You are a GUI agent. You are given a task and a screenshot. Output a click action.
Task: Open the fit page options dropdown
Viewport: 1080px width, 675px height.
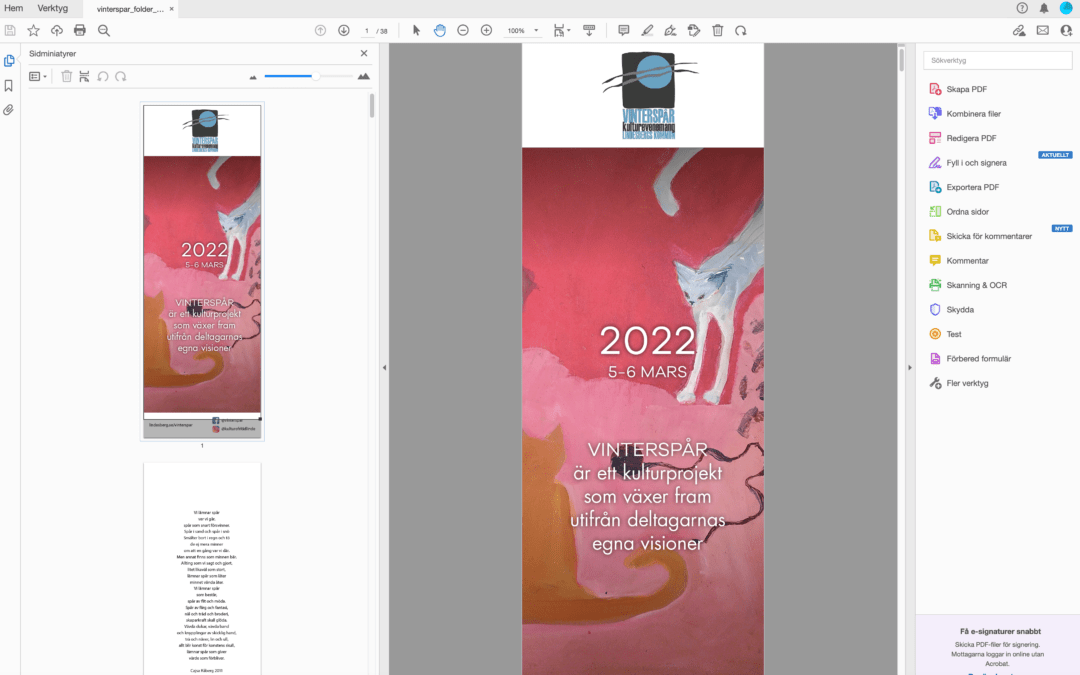(562, 30)
